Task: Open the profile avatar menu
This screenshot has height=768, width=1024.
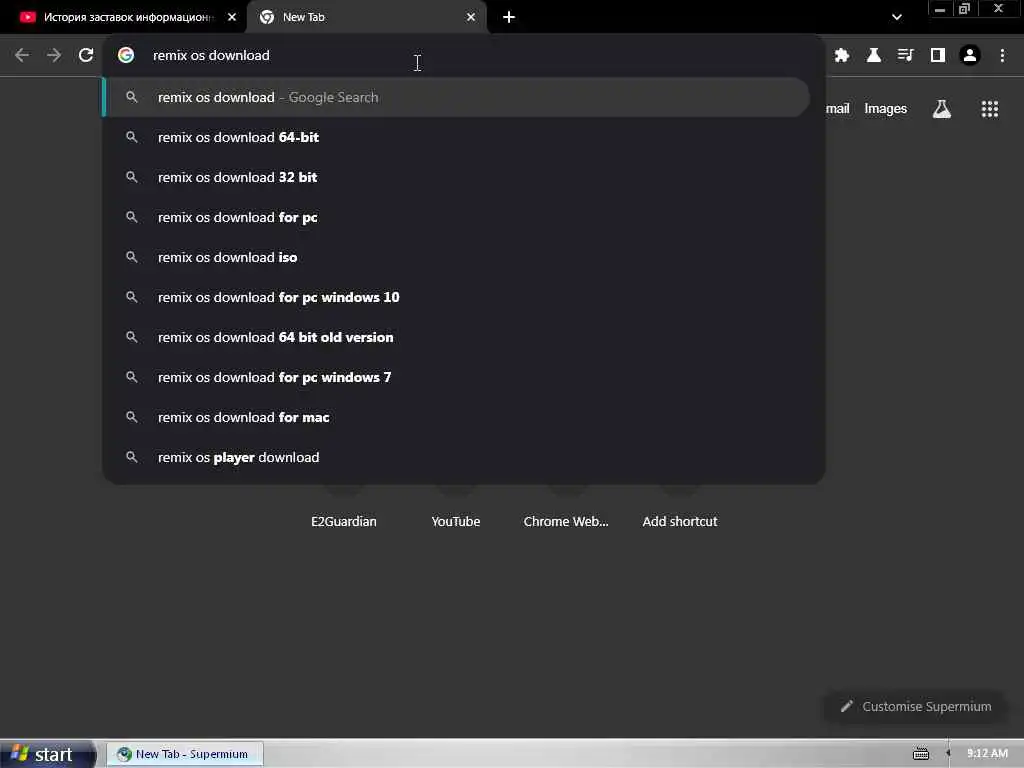Action: pos(970,56)
